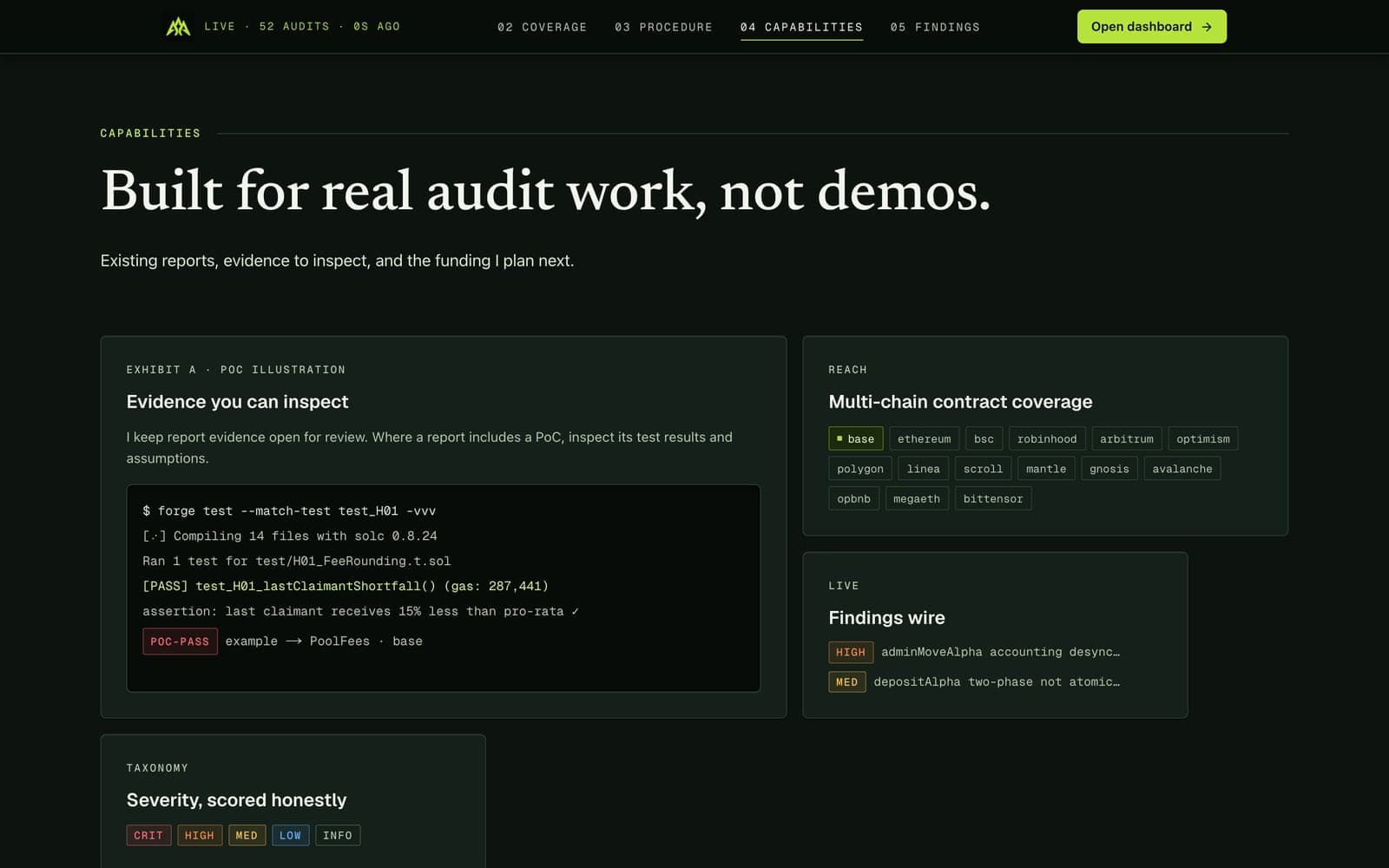Image resolution: width=1389 pixels, height=868 pixels.
Task: Go to the 03 Procedure section
Action: coord(663,27)
